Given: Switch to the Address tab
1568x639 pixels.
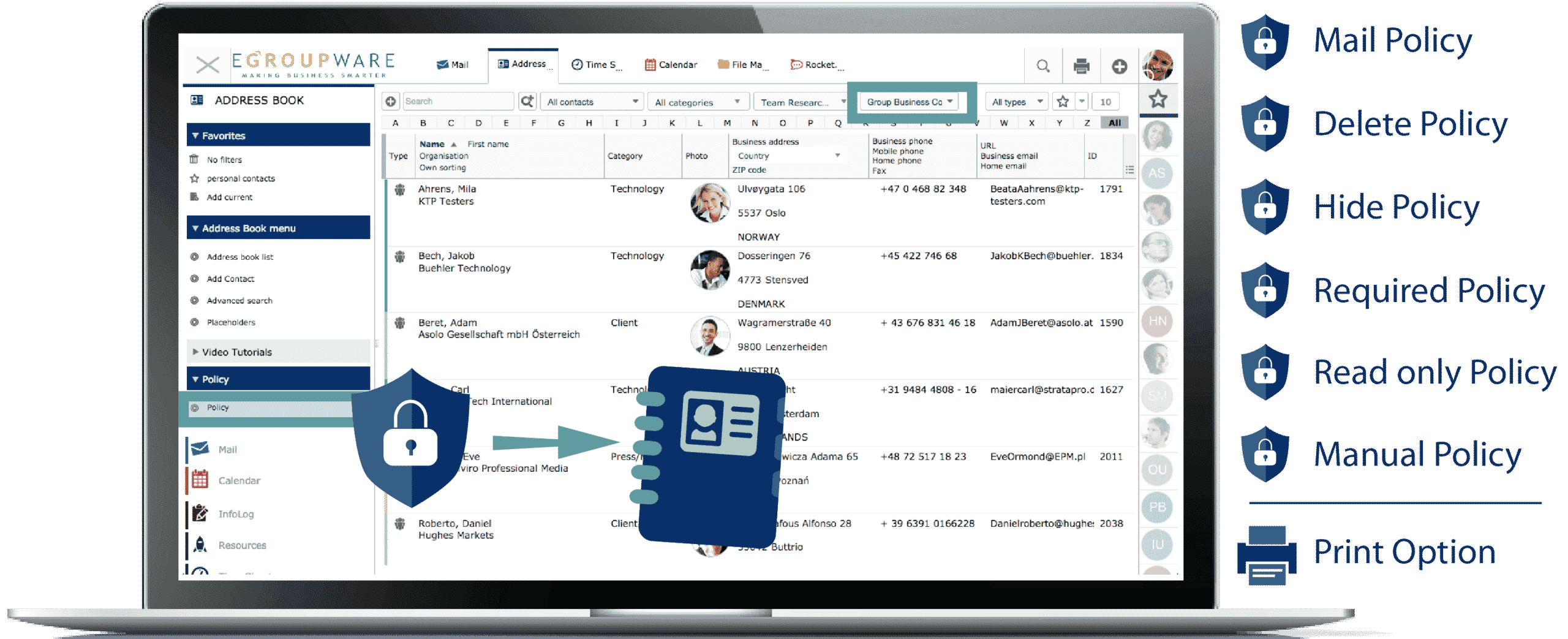Looking at the screenshot, I should (x=522, y=64).
